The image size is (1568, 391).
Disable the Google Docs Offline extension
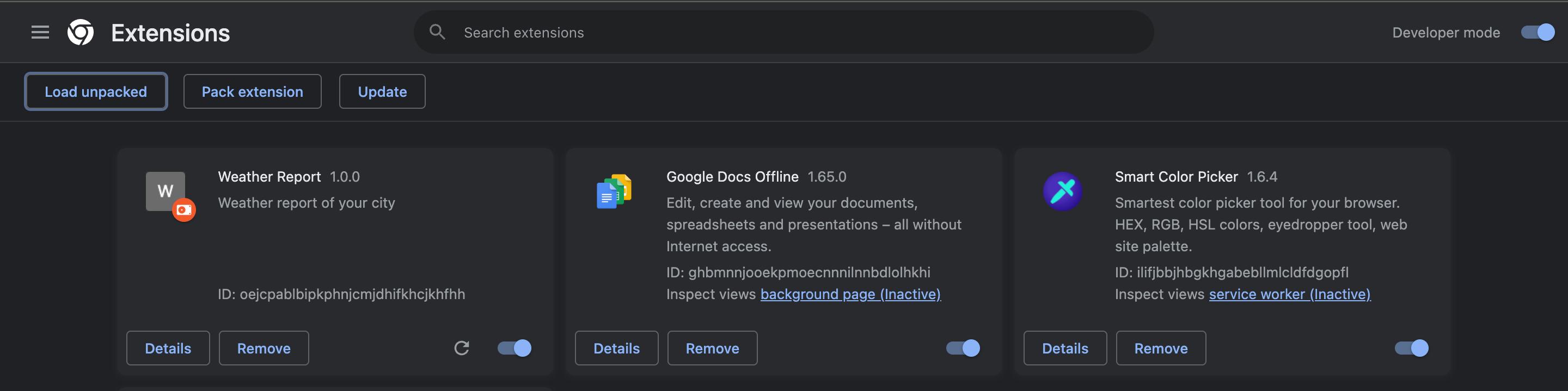963,348
